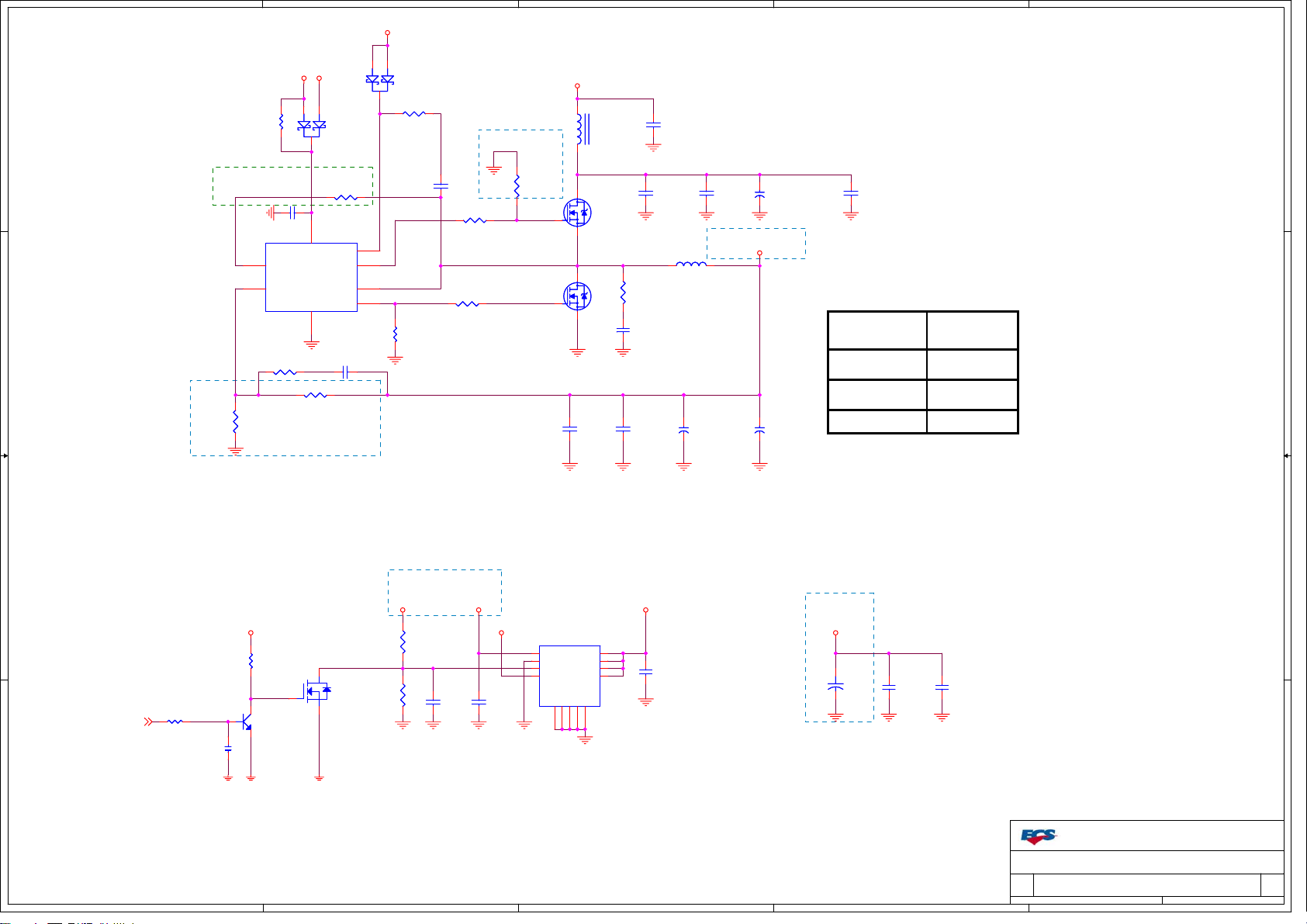1307x924 pixels.
Task: Select the capacitor tied to the sideways ground symbol
Action: (x=292, y=213)
